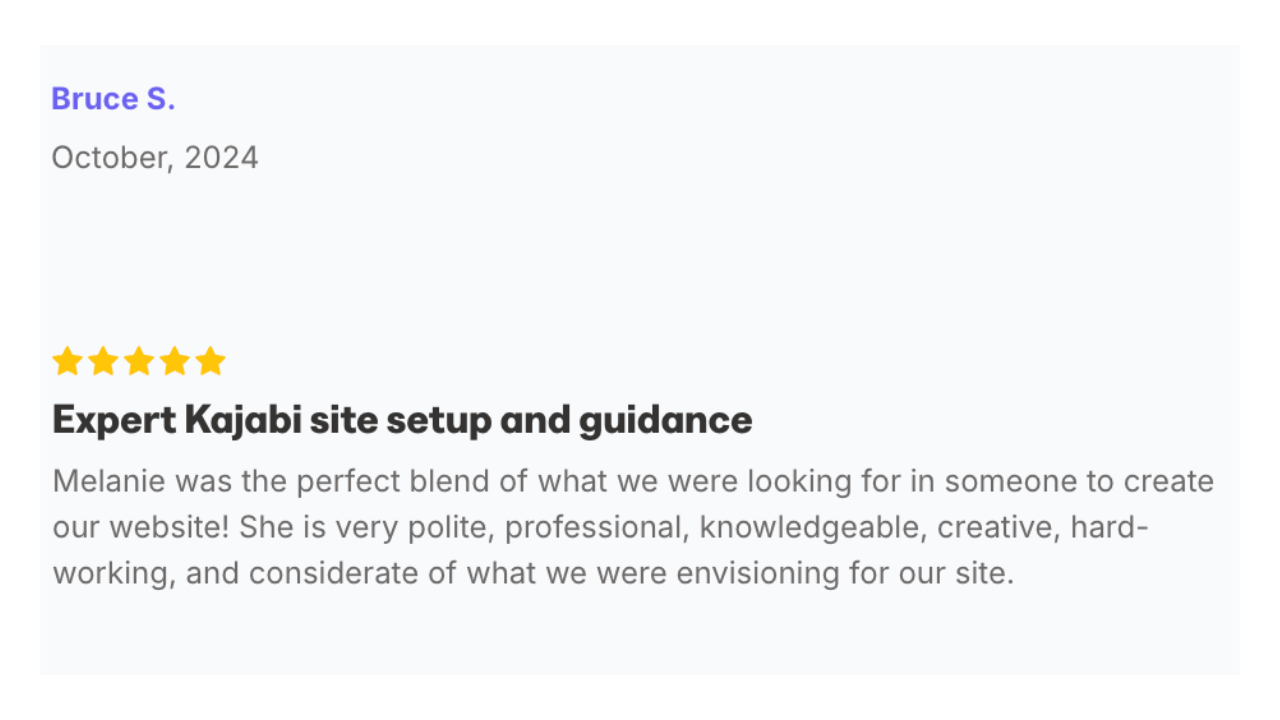Image resolution: width=1280 pixels, height=720 pixels.
Task: Open reviewer profile link Bruce S.
Action: point(113,99)
